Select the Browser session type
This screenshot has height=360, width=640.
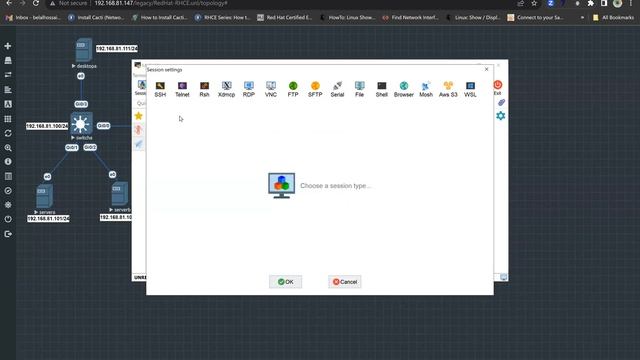tap(404, 89)
